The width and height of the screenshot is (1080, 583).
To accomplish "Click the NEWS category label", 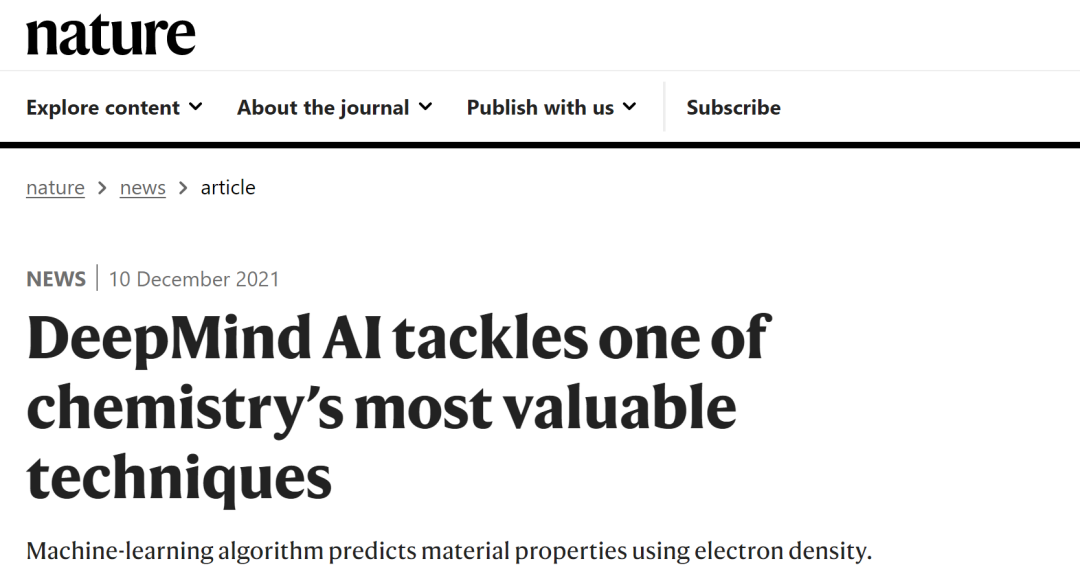I will tap(56, 279).
